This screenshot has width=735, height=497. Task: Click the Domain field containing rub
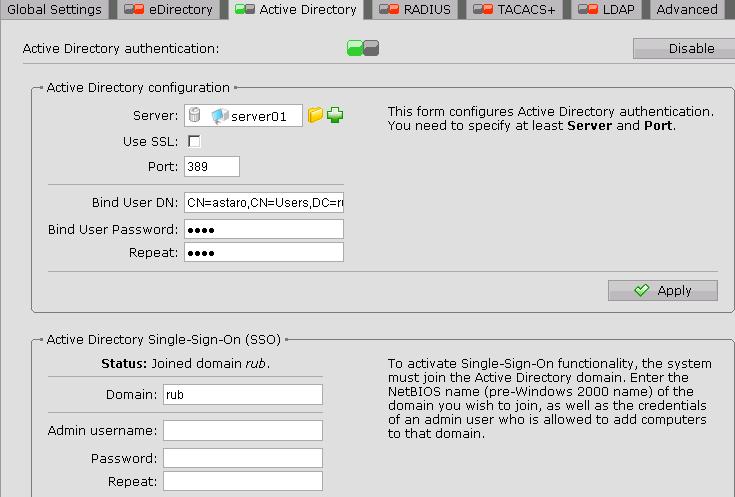coord(243,394)
